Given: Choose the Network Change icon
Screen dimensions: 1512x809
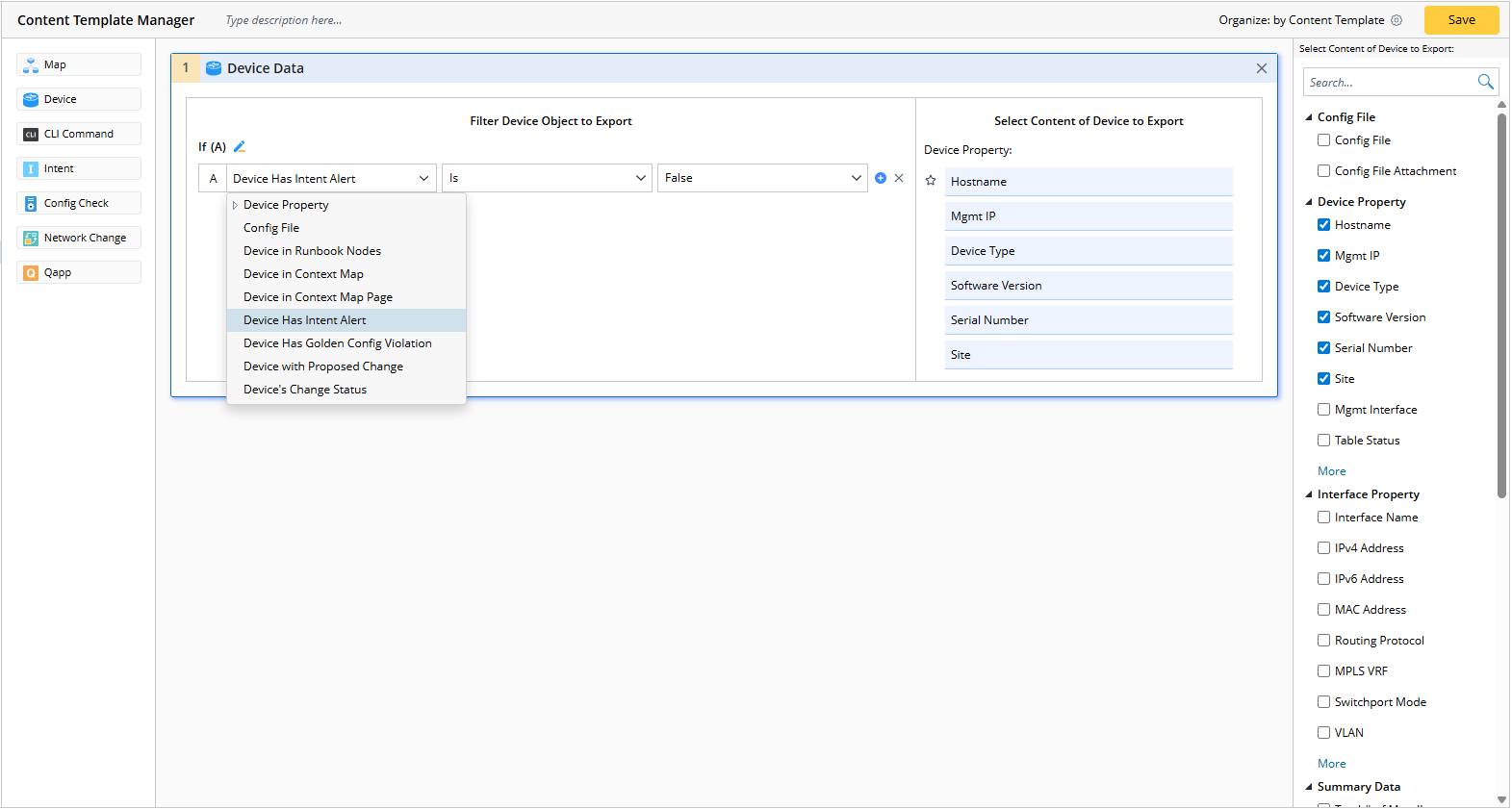Looking at the screenshot, I should [31, 239].
